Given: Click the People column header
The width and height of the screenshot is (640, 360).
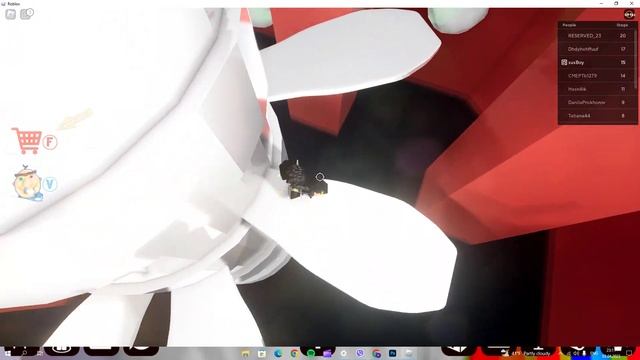Looking at the screenshot, I should coord(569,25).
